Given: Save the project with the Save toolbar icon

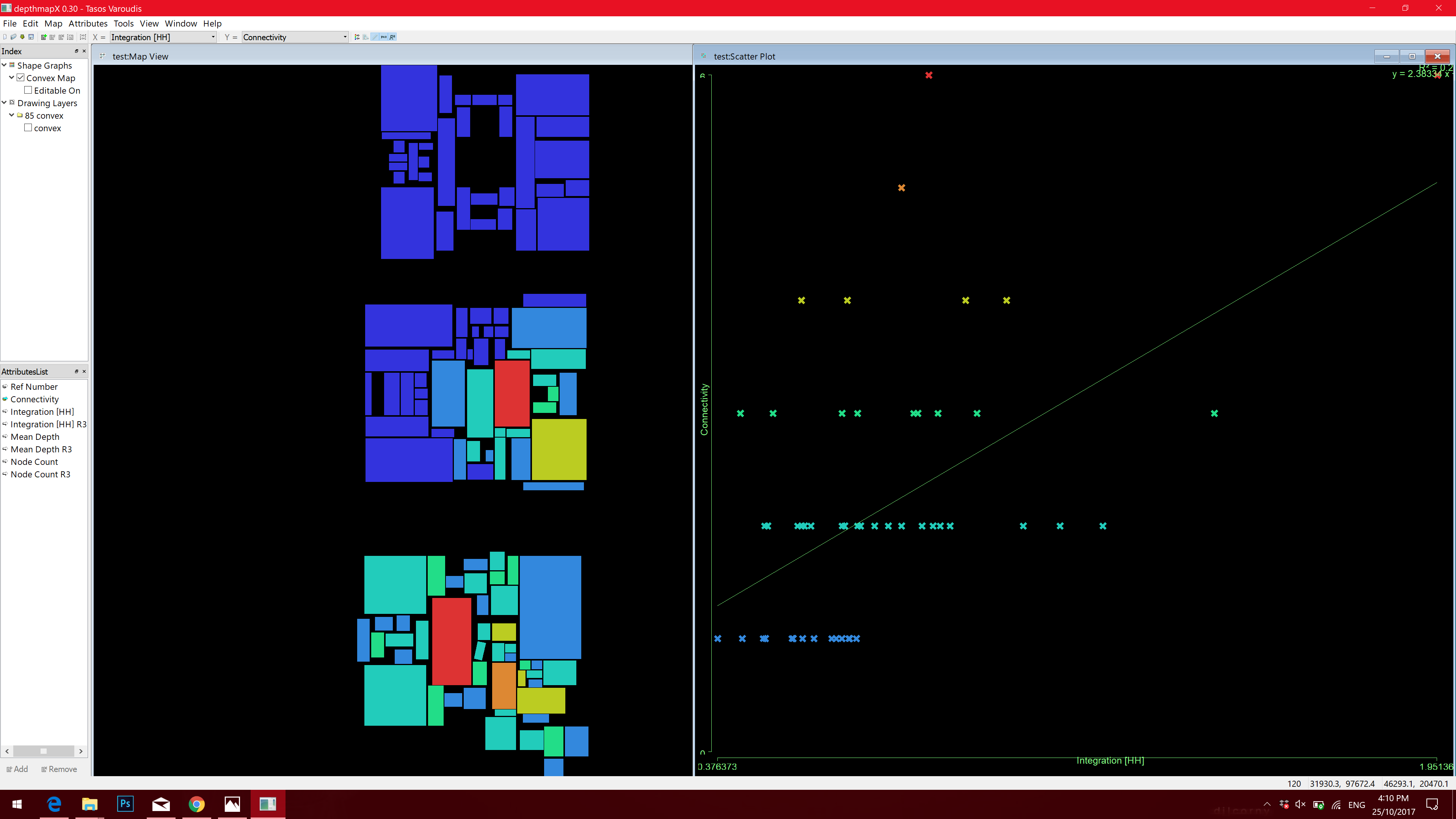Looking at the screenshot, I should point(31,37).
